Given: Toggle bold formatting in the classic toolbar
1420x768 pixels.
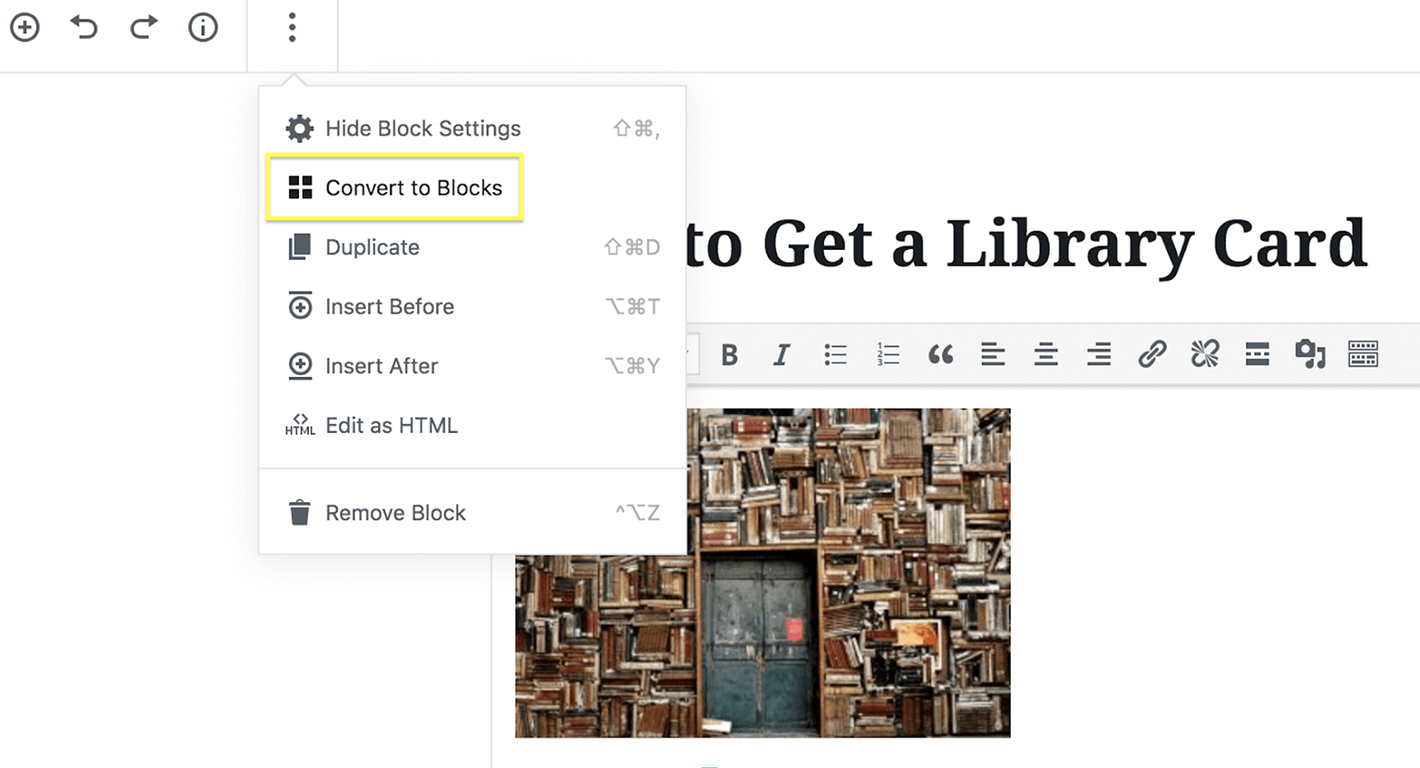Looking at the screenshot, I should coord(730,354).
